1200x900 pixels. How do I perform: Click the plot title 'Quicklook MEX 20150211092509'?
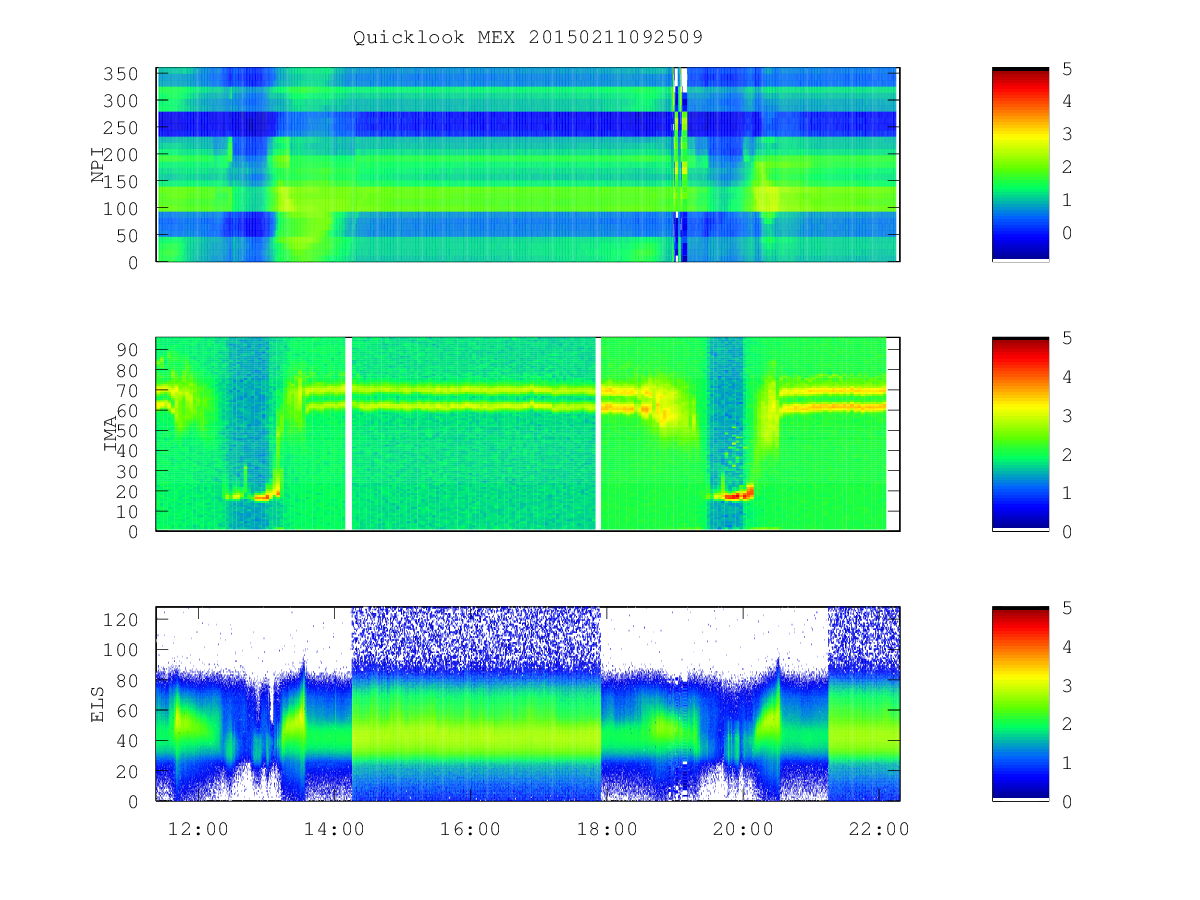pos(528,37)
